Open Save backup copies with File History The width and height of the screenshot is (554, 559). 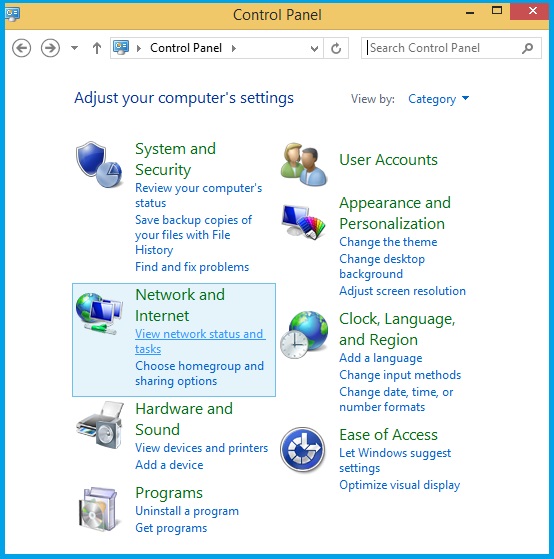pos(194,235)
